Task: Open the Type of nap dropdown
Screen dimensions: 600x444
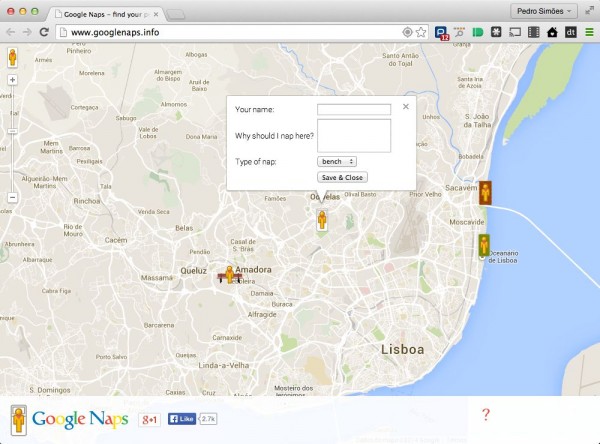Action: [x=337, y=162]
